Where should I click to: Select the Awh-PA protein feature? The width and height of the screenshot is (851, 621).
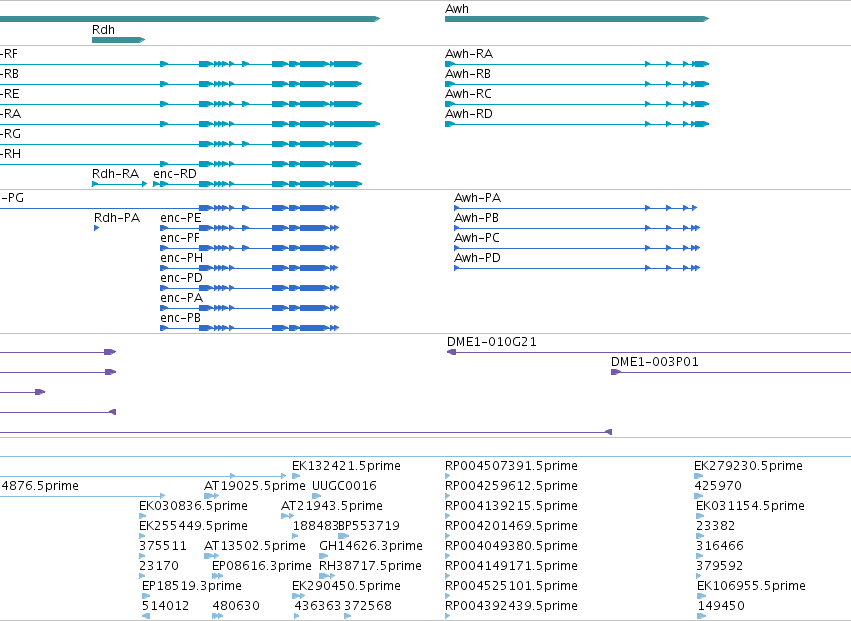pyautogui.click(x=575, y=208)
